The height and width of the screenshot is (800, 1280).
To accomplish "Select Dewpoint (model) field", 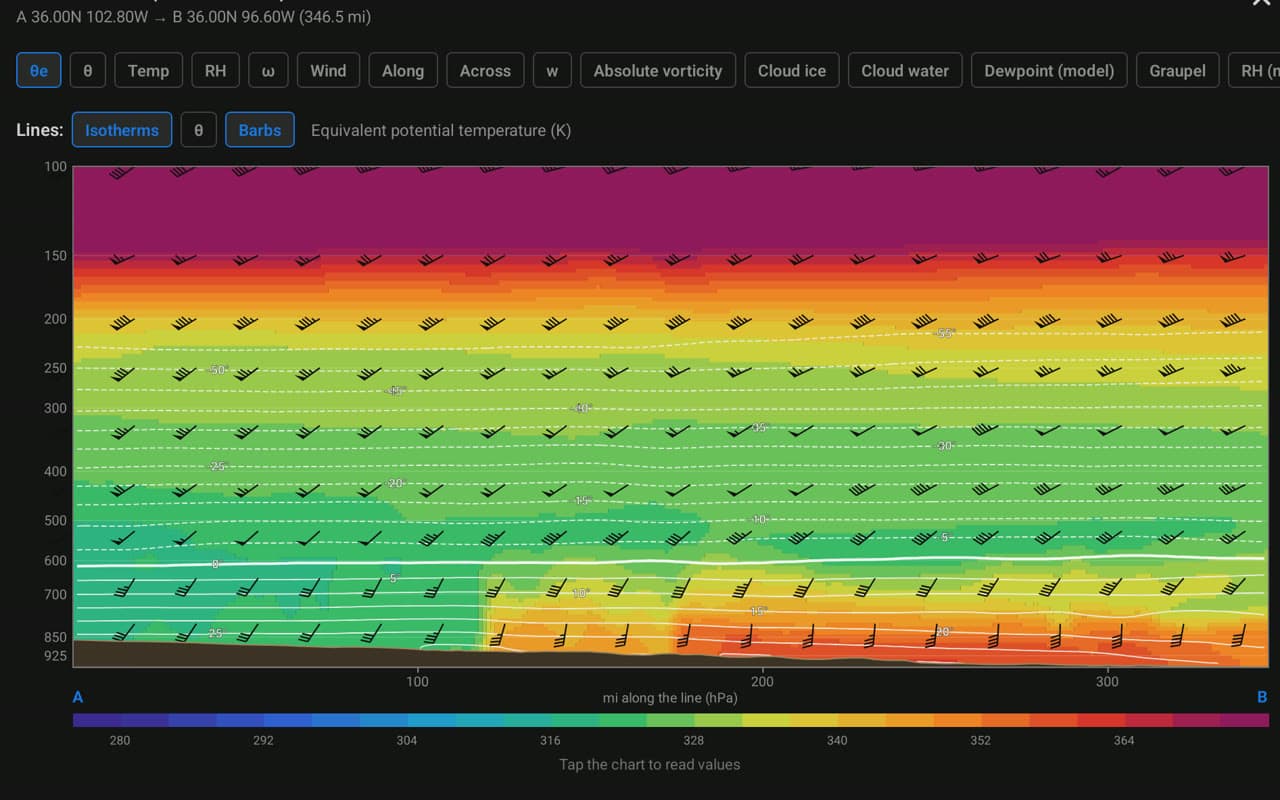I will coord(1049,70).
